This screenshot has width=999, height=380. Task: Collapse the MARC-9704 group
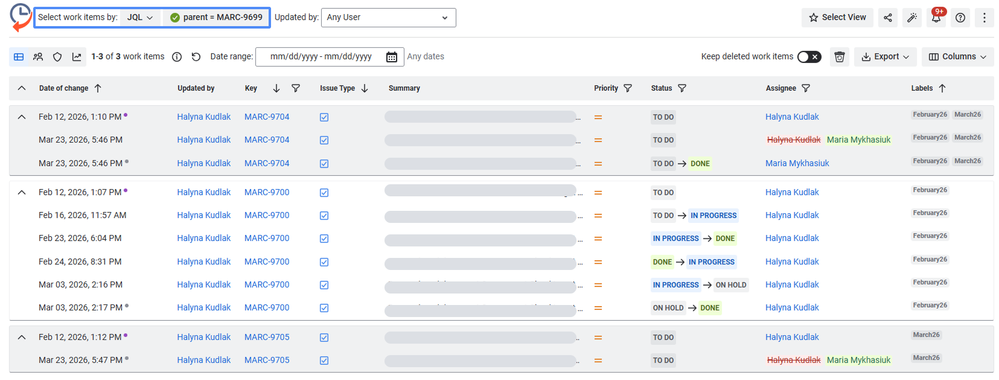coord(22,117)
